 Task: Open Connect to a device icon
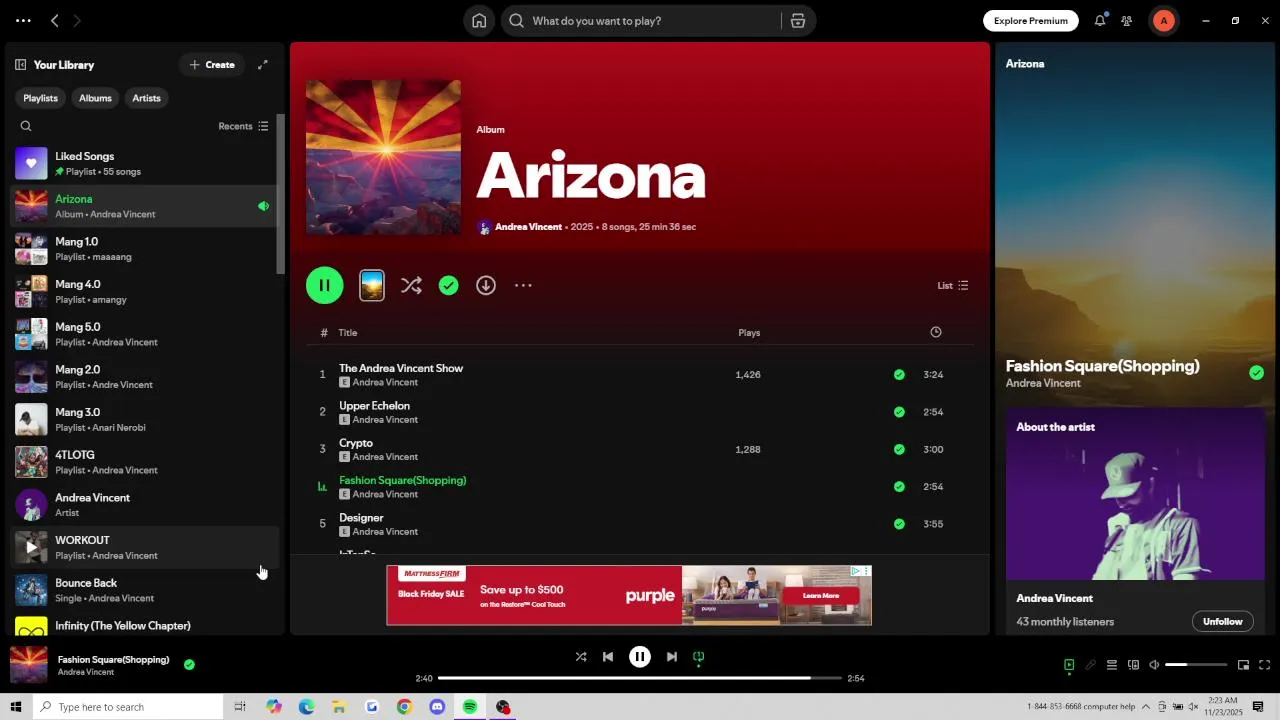coord(1133,665)
